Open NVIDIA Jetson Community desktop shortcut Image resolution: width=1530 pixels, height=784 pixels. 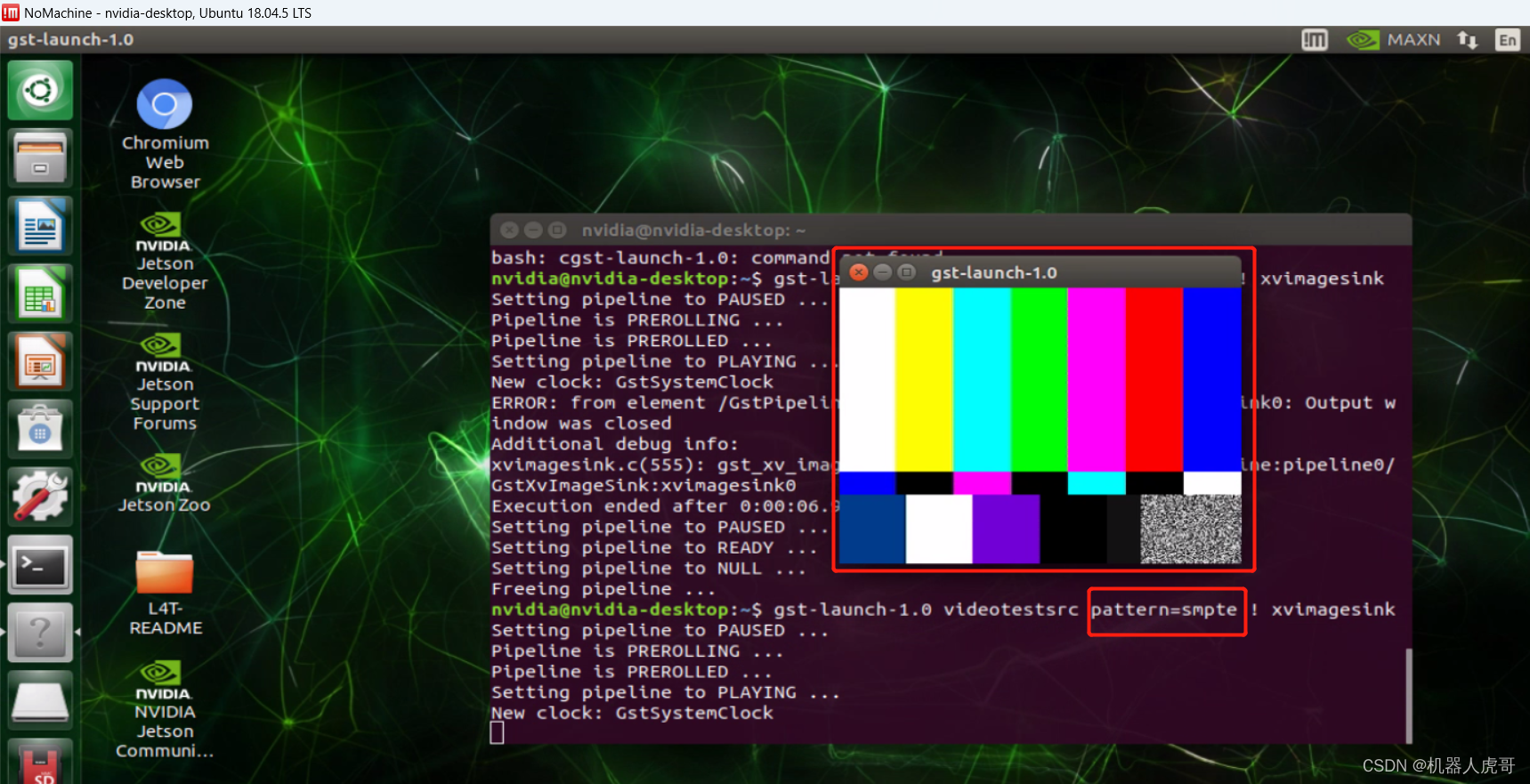coord(165,710)
